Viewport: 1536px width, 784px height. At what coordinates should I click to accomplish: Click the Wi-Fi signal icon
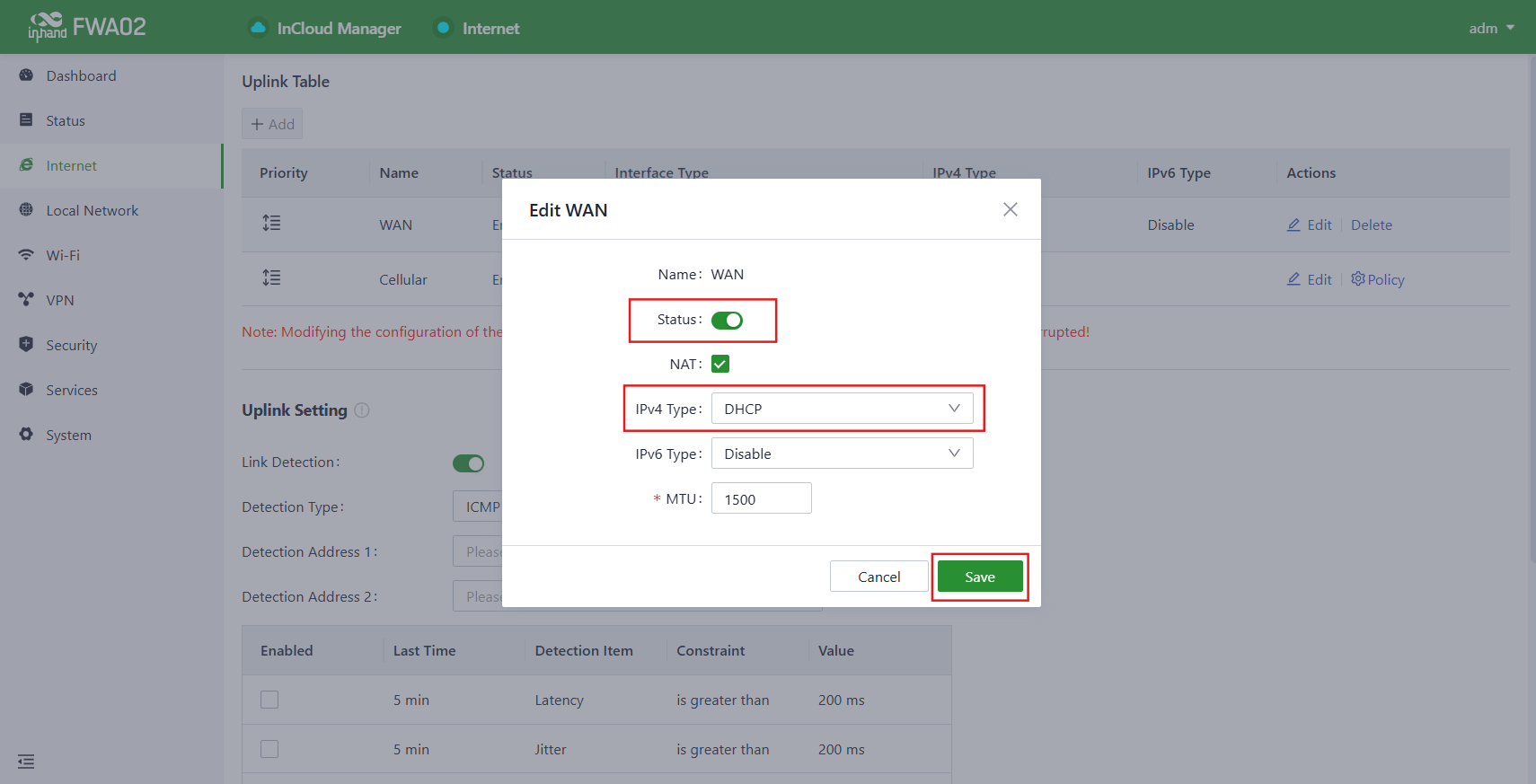pyautogui.click(x=26, y=255)
